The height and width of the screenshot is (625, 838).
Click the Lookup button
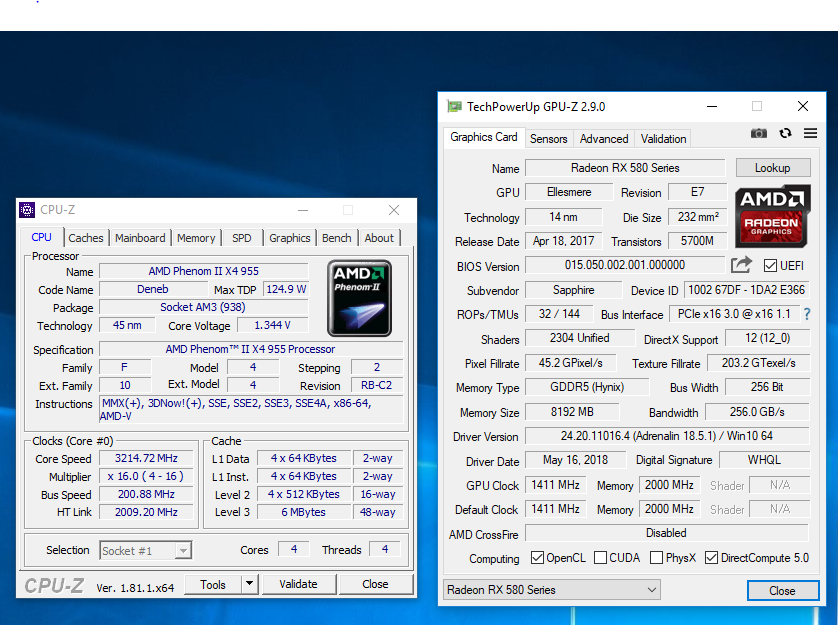coord(773,168)
